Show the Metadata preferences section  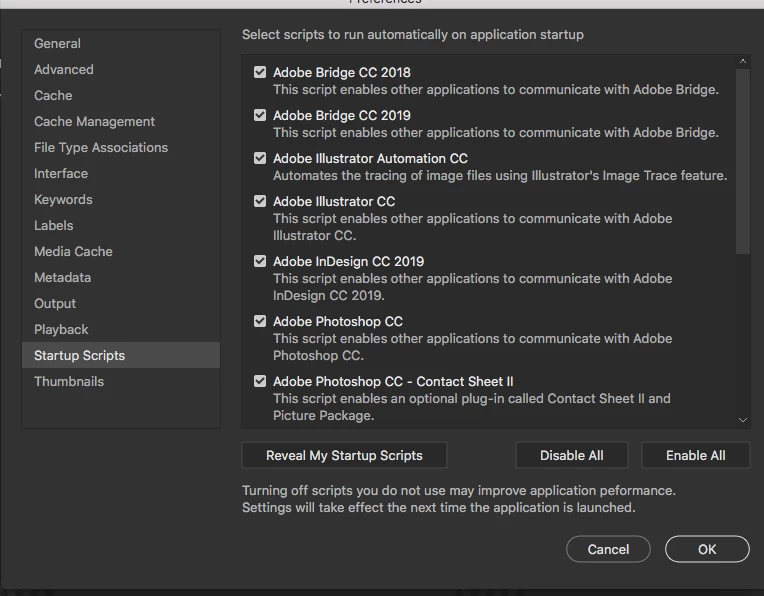pyautogui.click(x=62, y=277)
